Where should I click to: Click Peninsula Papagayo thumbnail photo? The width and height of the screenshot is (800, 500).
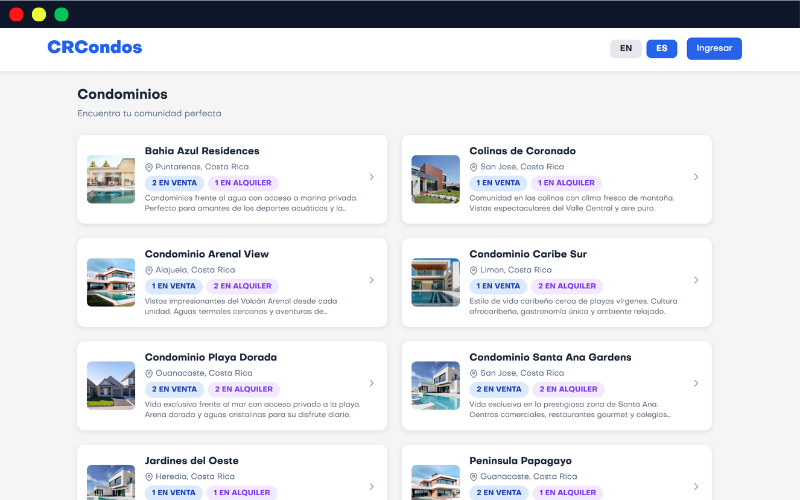tap(436, 482)
